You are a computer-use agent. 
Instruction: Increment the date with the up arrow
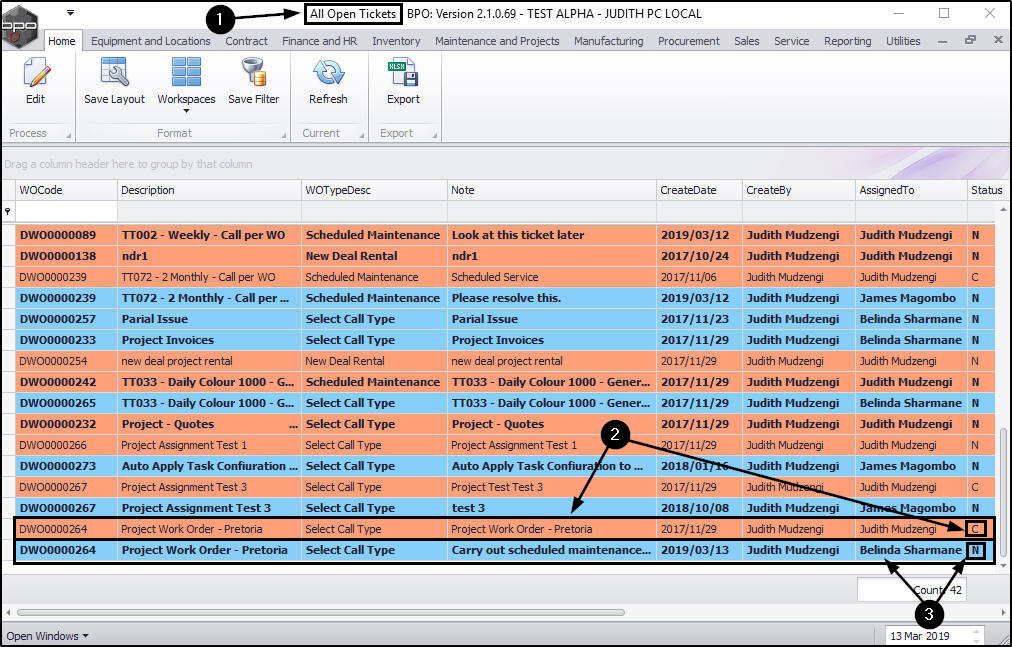click(x=977, y=631)
